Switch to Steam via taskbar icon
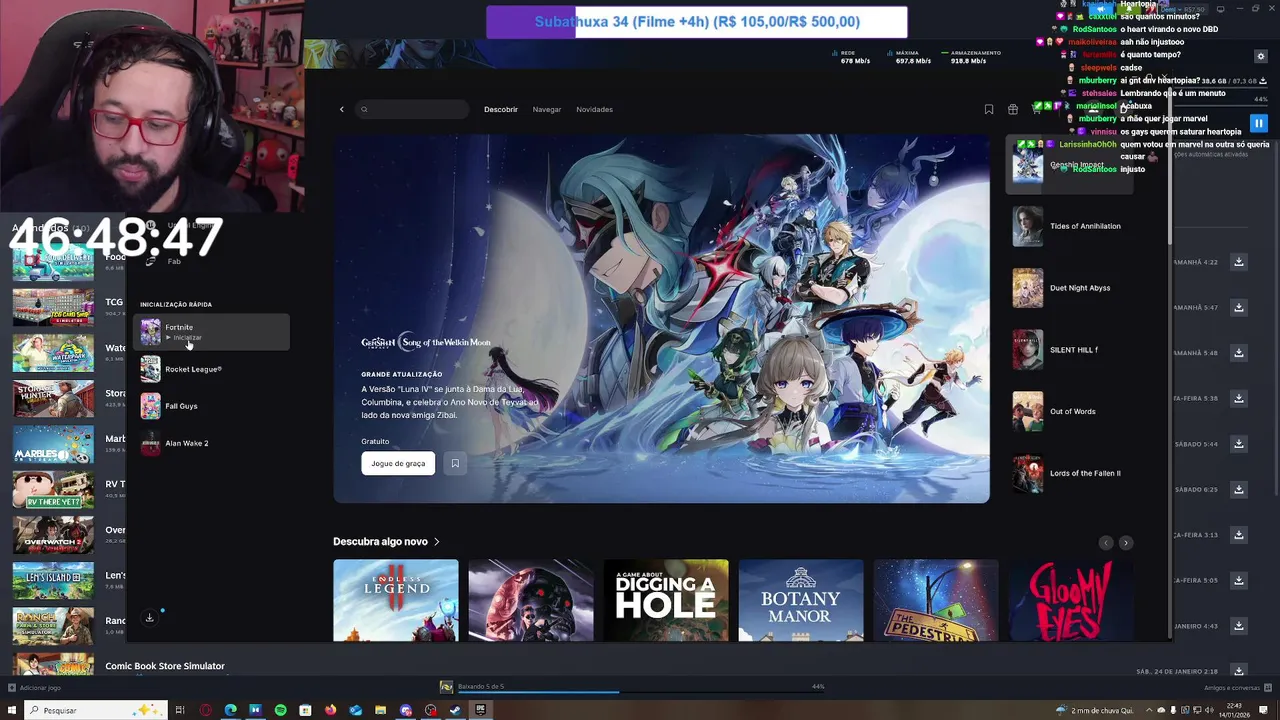Image resolution: width=1280 pixels, height=720 pixels. click(455, 710)
